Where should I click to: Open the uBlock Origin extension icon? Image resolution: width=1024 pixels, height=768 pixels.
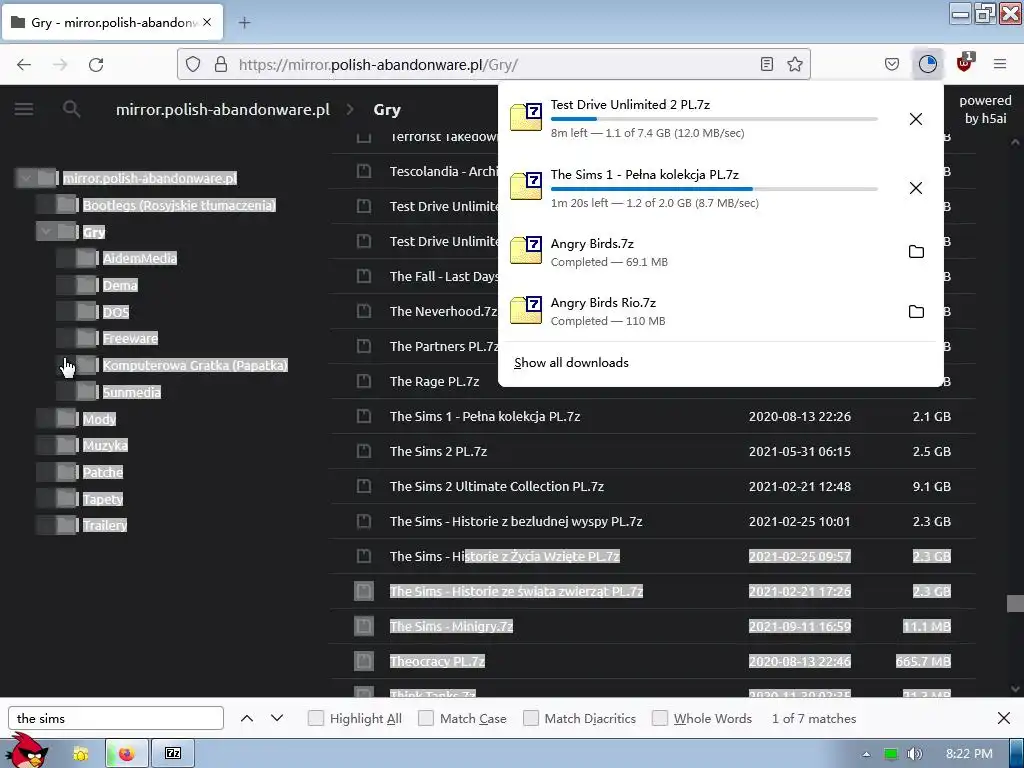[x=964, y=63]
